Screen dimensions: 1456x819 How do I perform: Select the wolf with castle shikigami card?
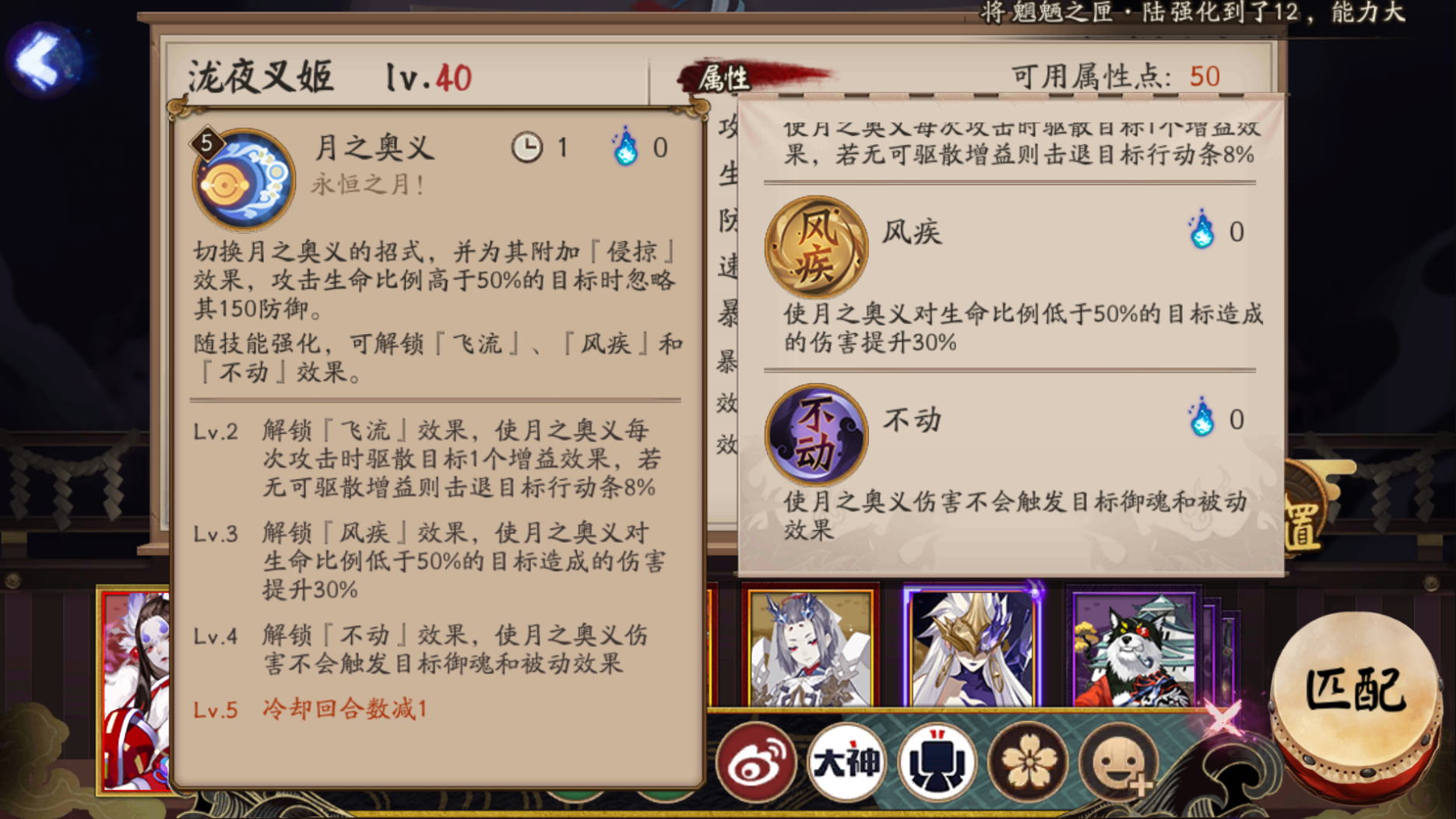[1134, 646]
